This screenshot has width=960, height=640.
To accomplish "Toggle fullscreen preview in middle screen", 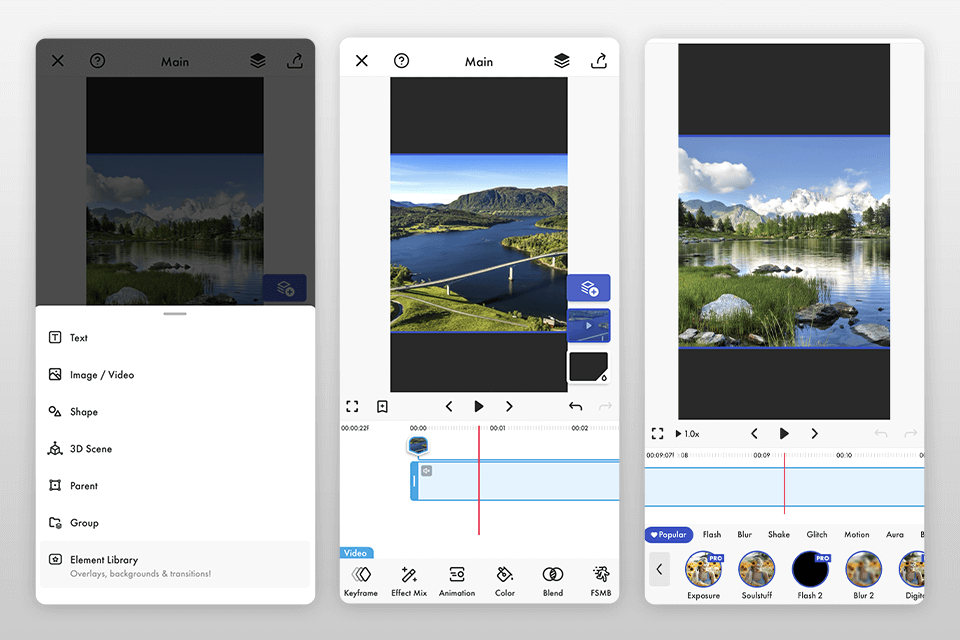I will [x=352, y=407].
